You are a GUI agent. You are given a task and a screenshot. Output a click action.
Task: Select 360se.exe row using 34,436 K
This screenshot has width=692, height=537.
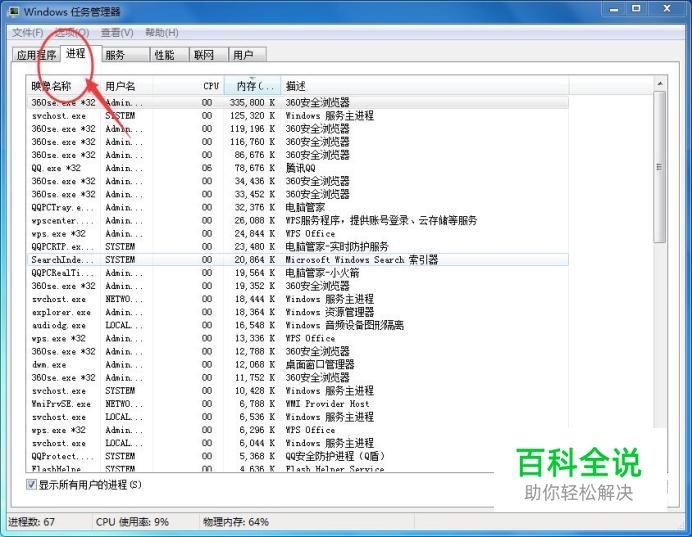[297, 181]
